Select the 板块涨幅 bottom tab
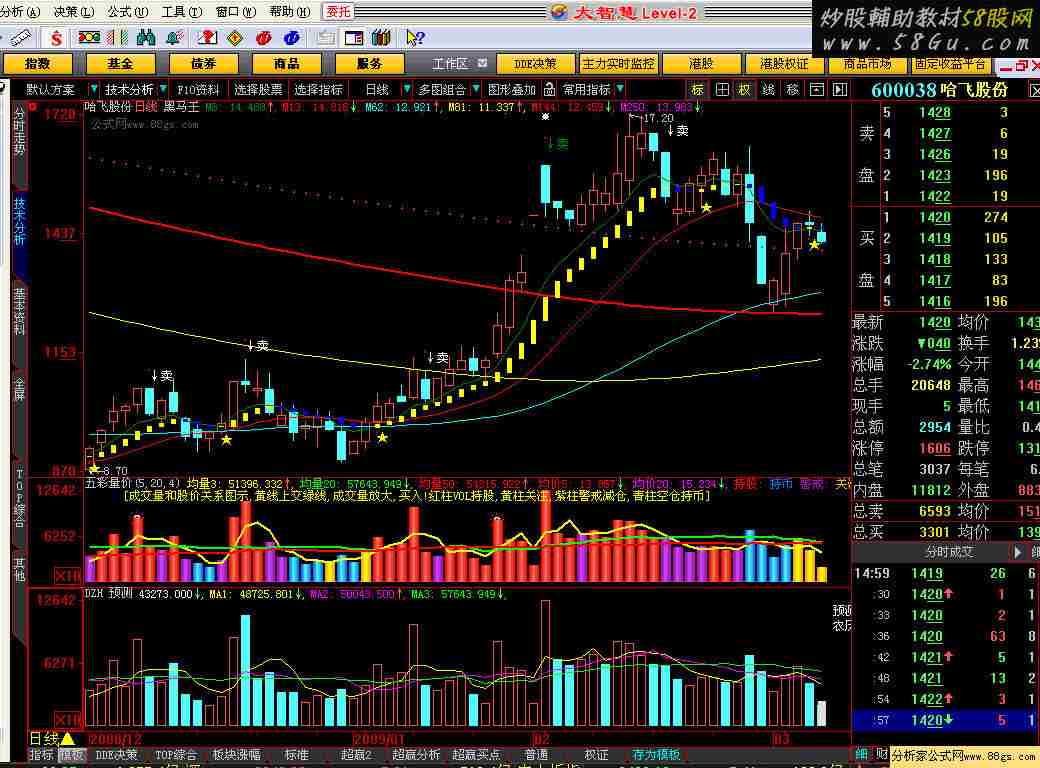This screenshot has height=768, width=1040. coord(236,755)
